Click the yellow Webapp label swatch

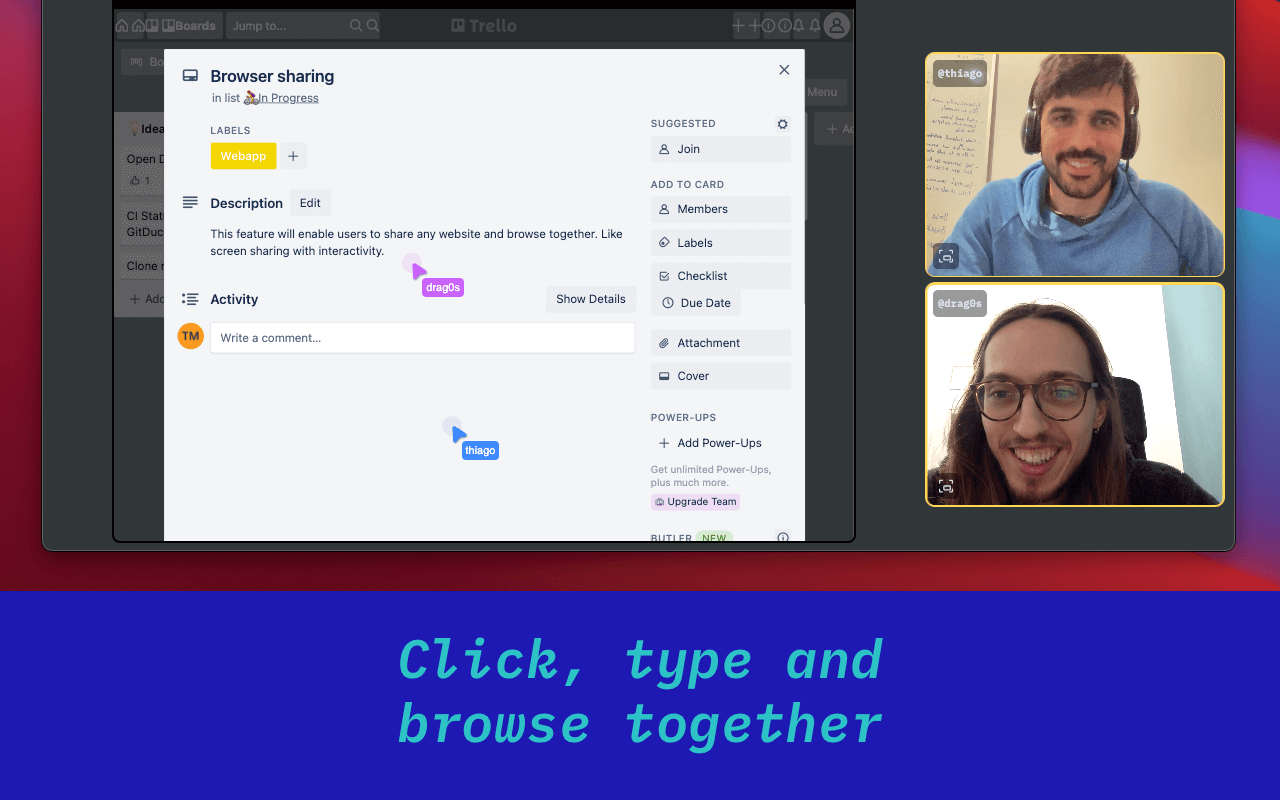click(243, 156)
